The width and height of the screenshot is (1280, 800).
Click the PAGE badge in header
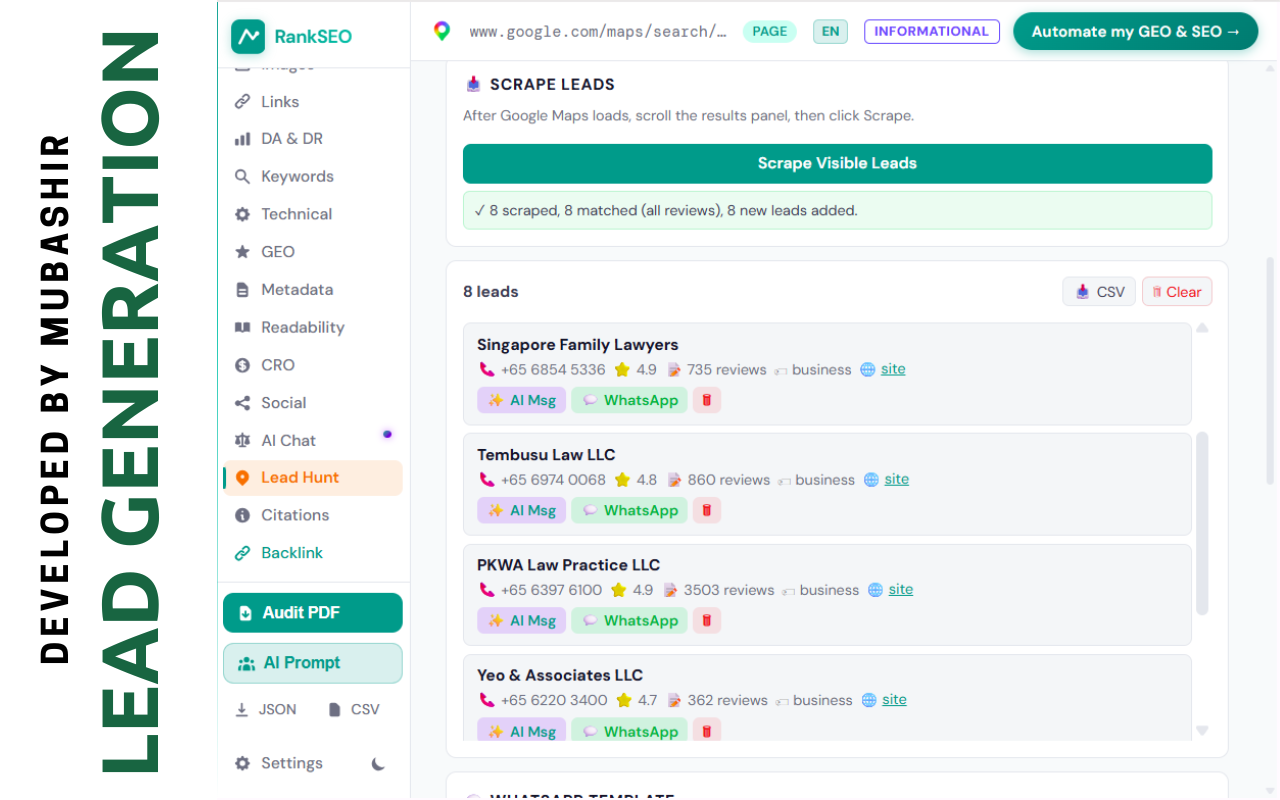click(770, 31)
